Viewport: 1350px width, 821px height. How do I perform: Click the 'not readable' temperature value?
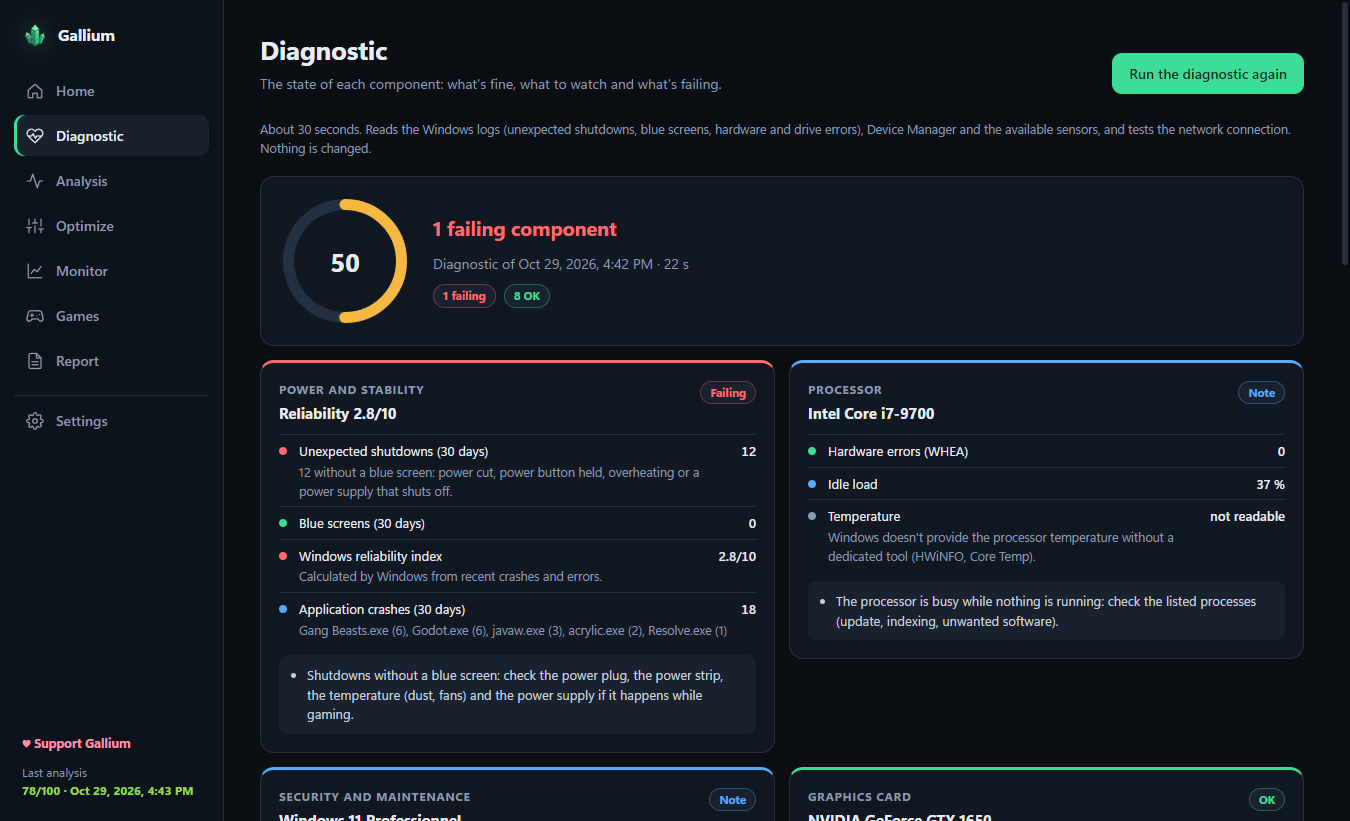click(1247, 517)
